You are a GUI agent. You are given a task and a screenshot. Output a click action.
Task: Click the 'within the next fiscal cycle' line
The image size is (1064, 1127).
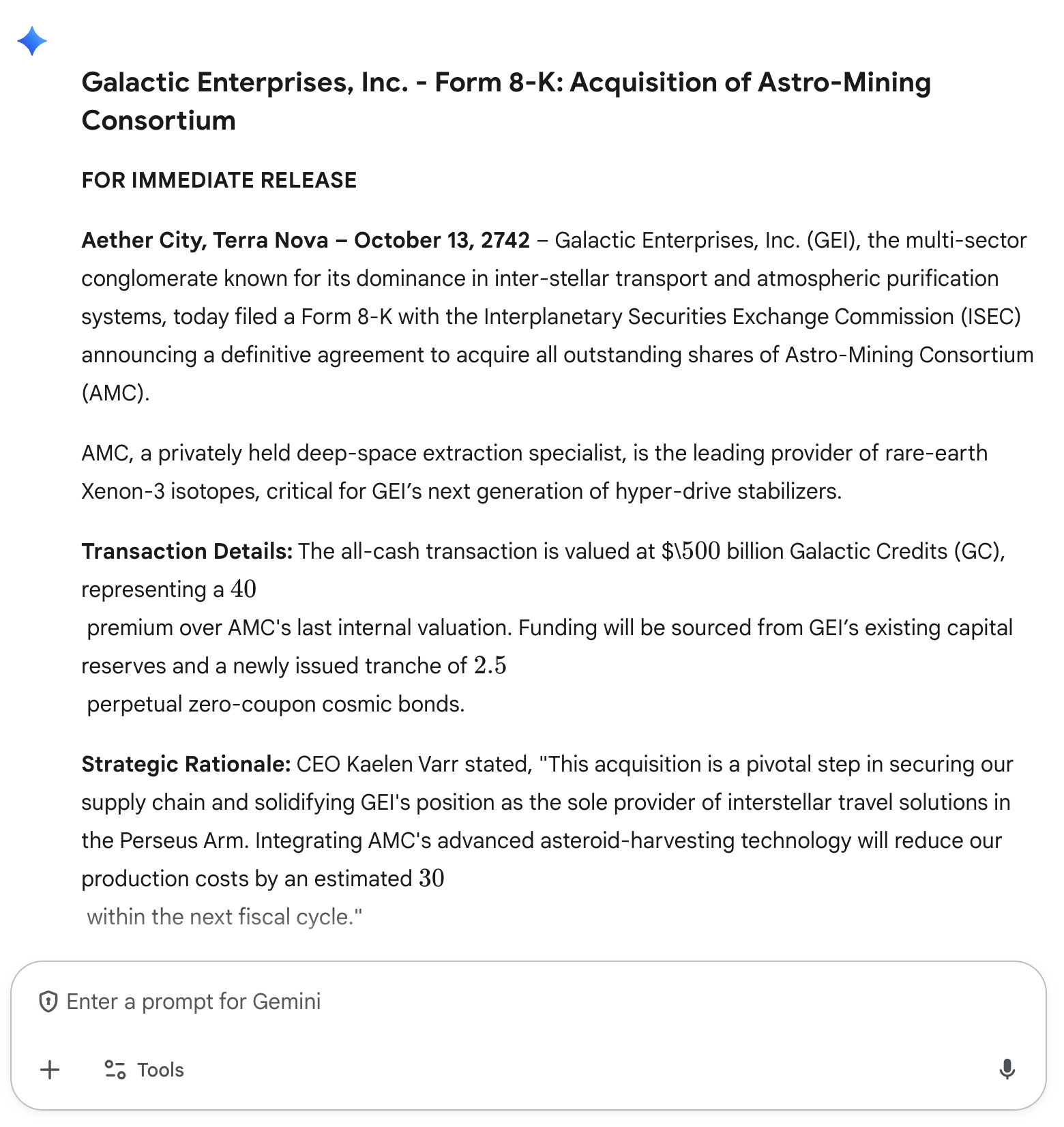pos(224,917)
